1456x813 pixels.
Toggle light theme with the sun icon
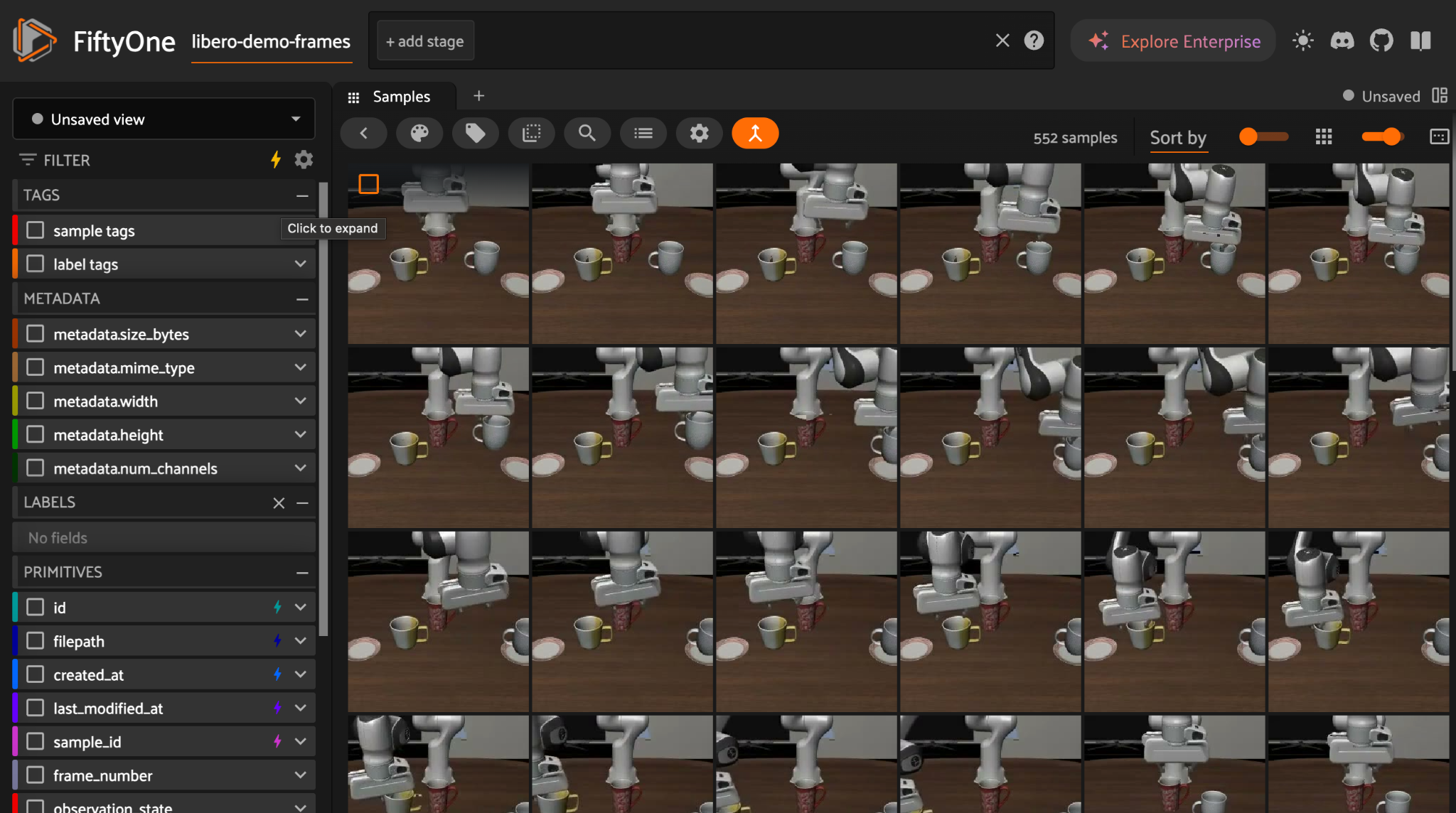[1302, 41]
